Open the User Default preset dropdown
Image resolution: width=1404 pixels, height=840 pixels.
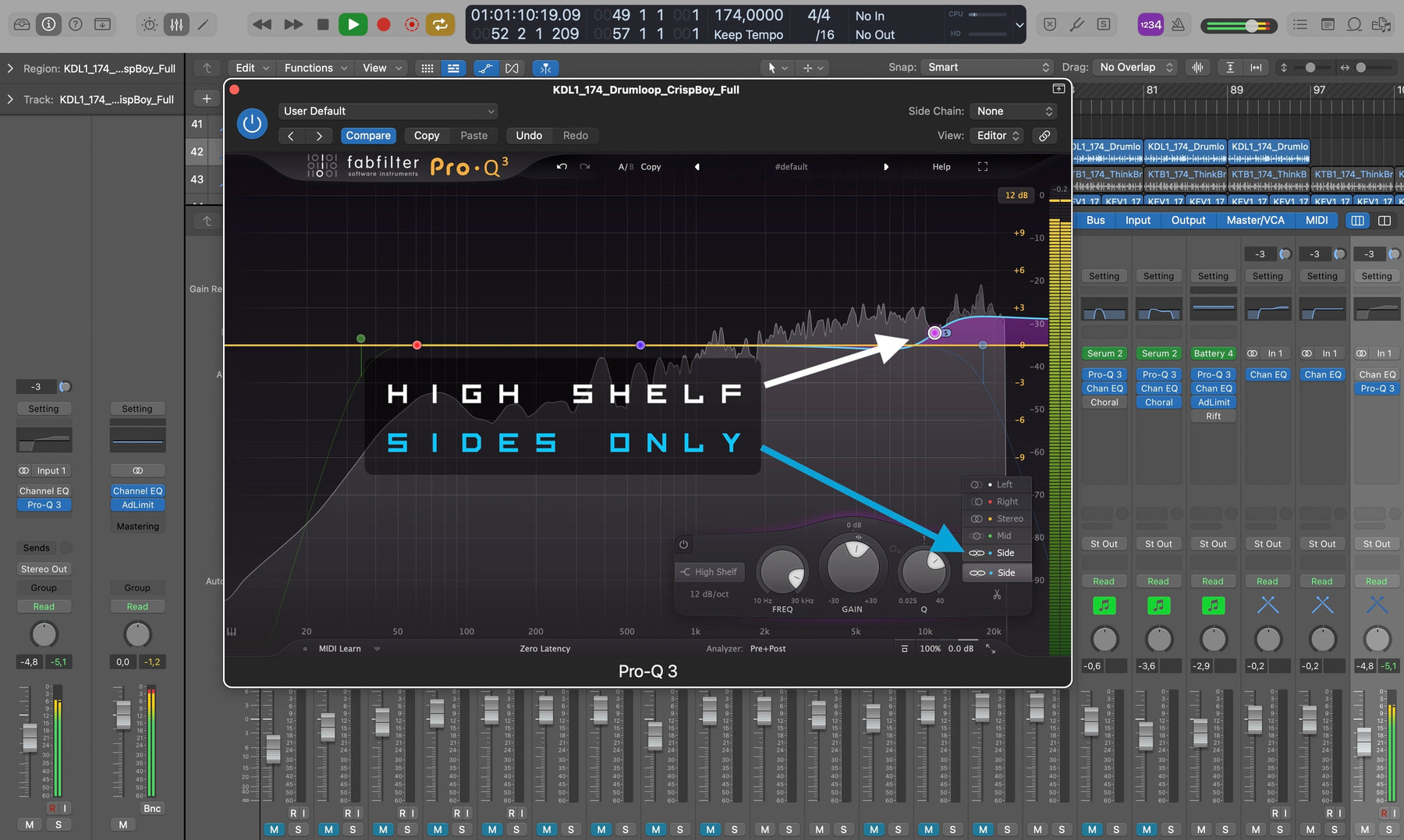click(388, 111)
